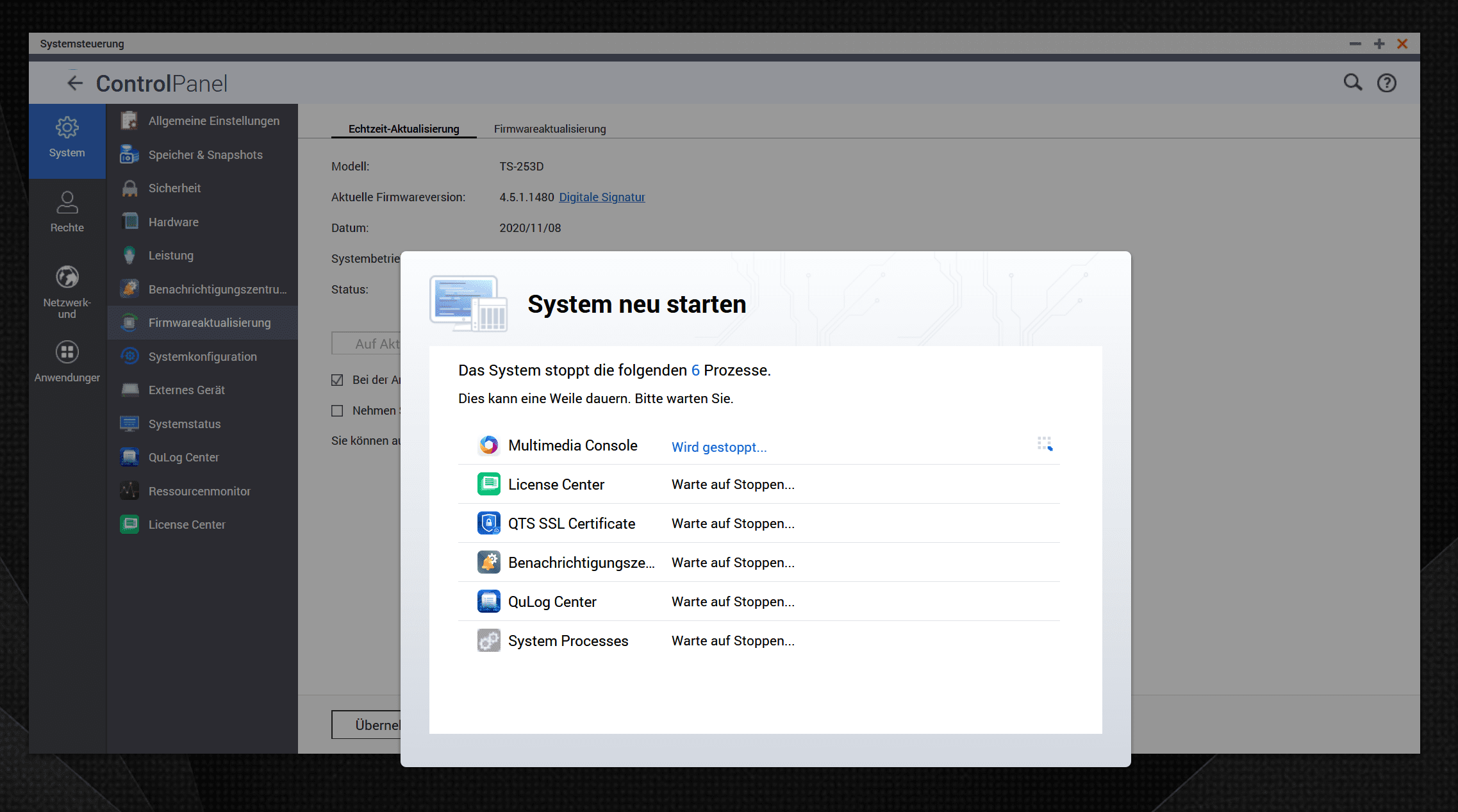Click License Center 'Warte auf Stoppen...' status
This screenshot has width=1458, height=812.
[733, 485]
